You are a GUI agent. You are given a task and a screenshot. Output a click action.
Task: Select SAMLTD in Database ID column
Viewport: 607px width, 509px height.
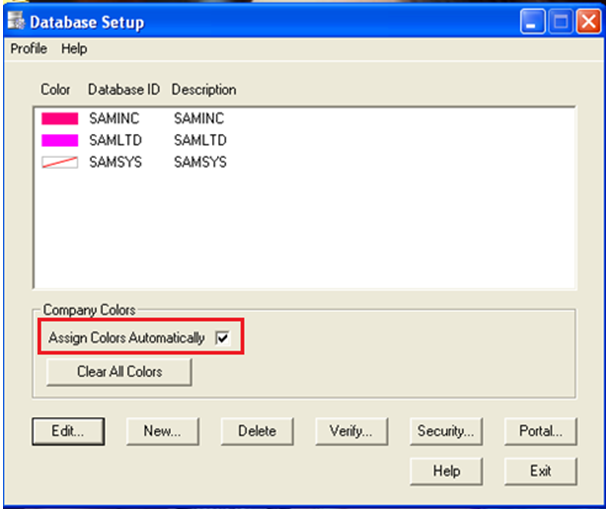[115, 140]
